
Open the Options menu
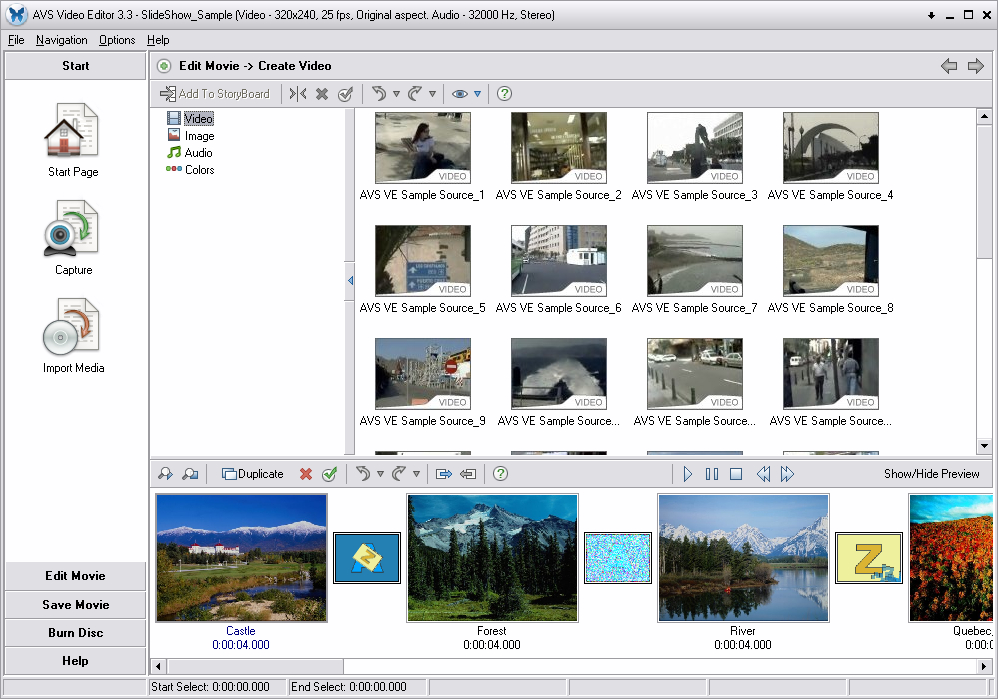point(117,40)
